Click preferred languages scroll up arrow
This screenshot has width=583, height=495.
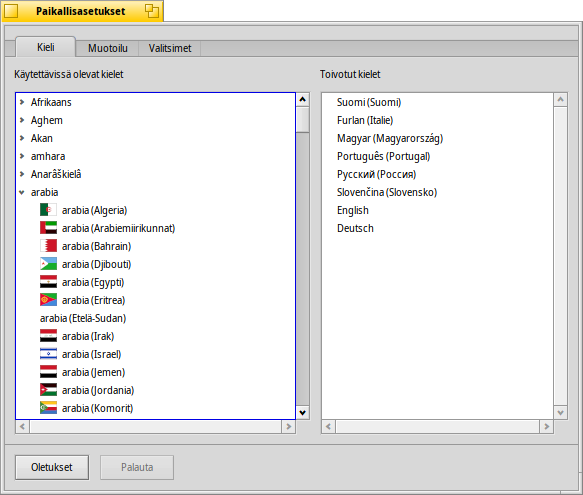pyautogui.click(x=561, y=99)
